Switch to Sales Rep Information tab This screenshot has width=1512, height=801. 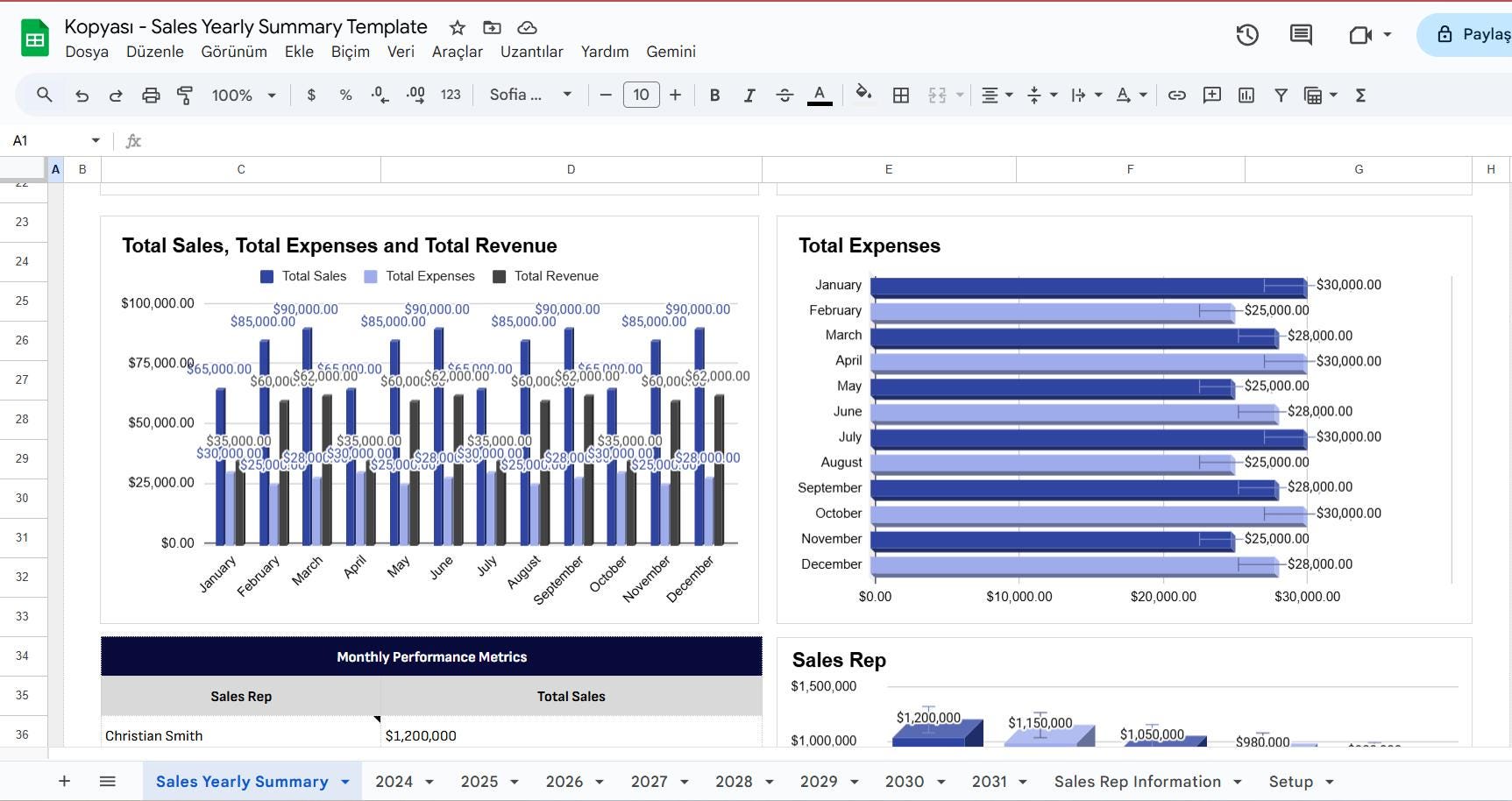pyautogui.click(x=1138, y=782)
